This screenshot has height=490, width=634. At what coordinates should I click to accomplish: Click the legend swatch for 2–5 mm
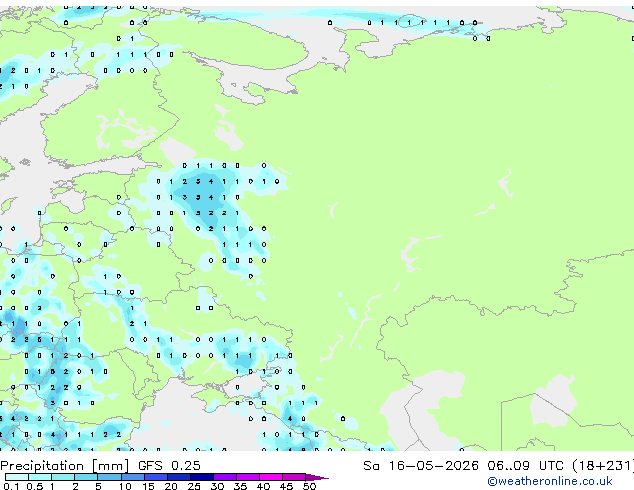point(86,477)
